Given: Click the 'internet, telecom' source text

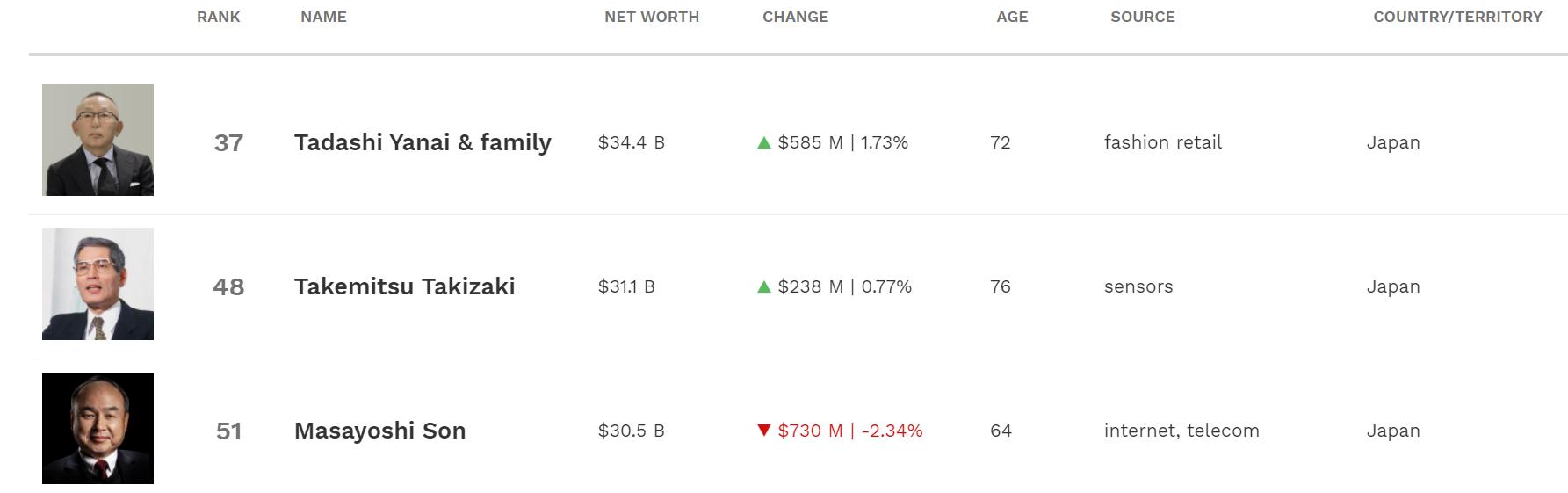Looking at the screenshot, I should pyautogui.click(x=1181, y=431).
